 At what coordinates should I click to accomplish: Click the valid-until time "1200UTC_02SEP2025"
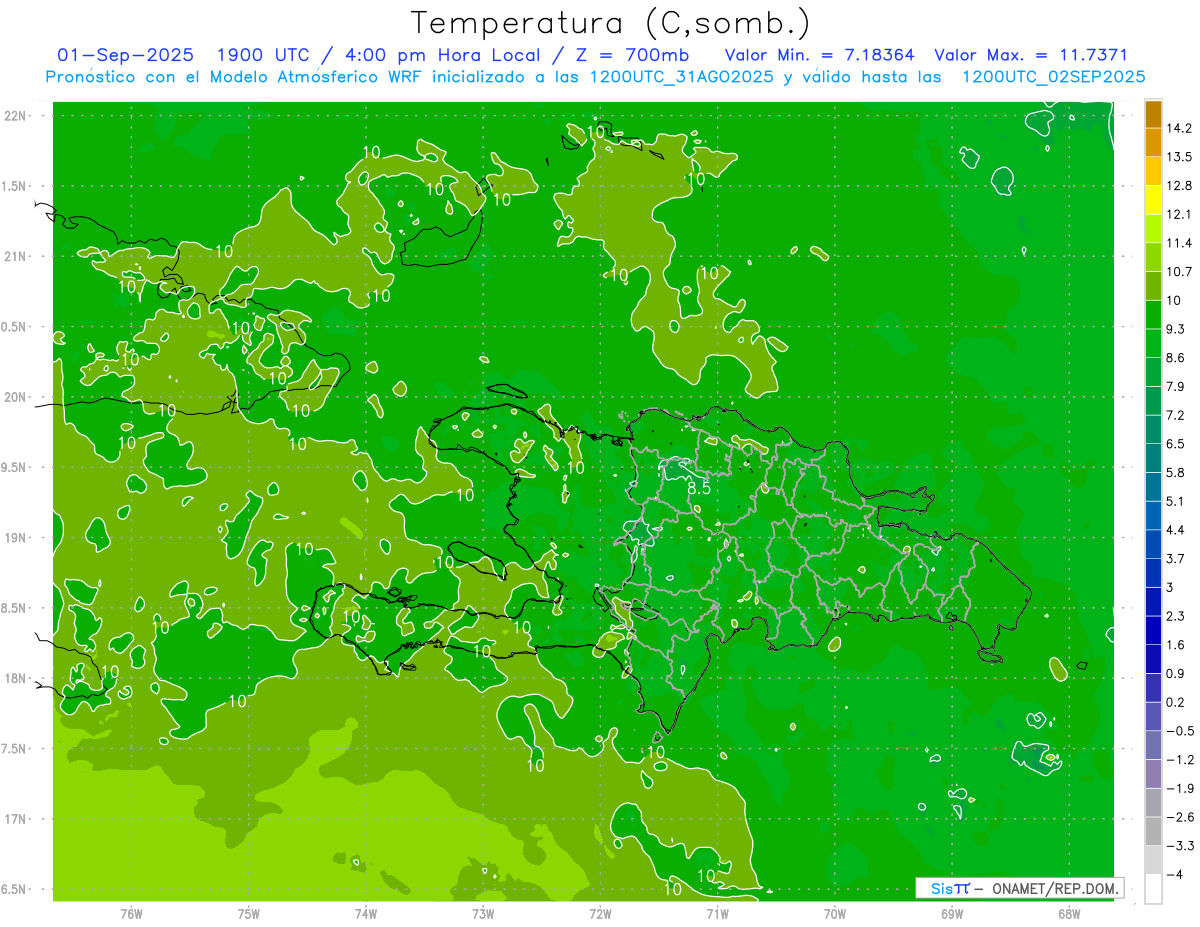(1053, 77)
